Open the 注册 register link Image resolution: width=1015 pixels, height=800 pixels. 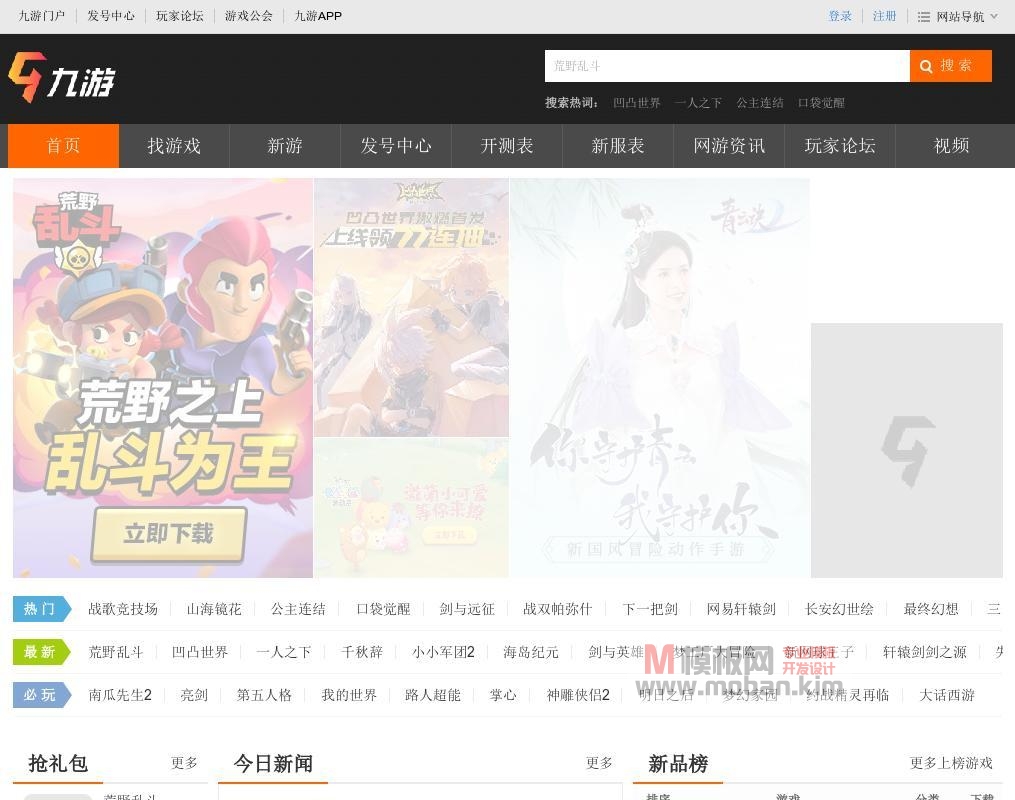pos(884,16)
